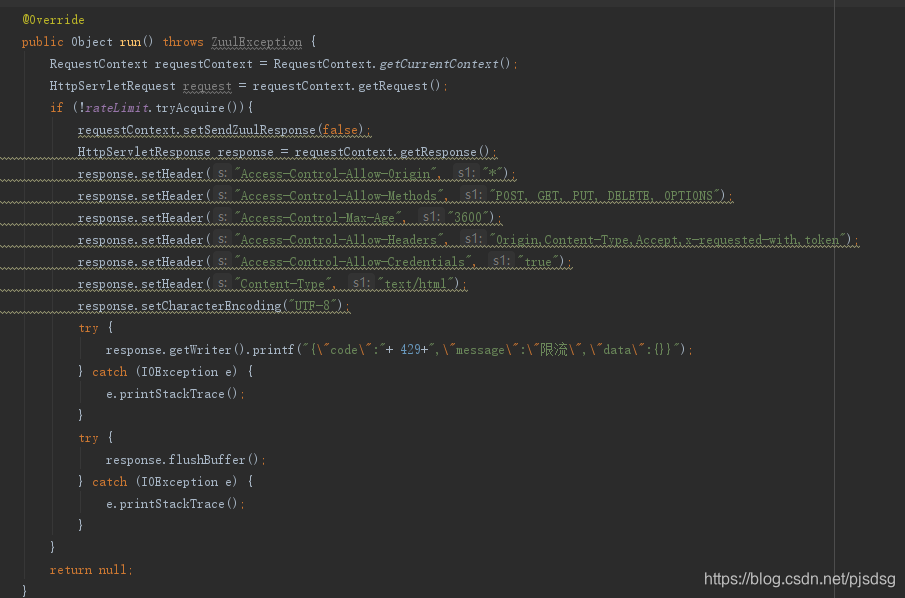Click the flushBuffer method call
905x598 pixels.
[207, 459]
